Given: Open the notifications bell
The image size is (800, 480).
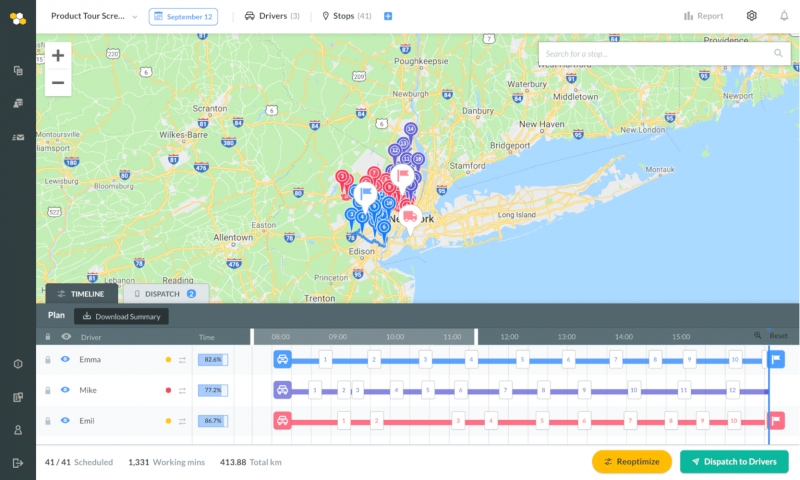Looking at the screenshot, I should [x=784, y=16].
